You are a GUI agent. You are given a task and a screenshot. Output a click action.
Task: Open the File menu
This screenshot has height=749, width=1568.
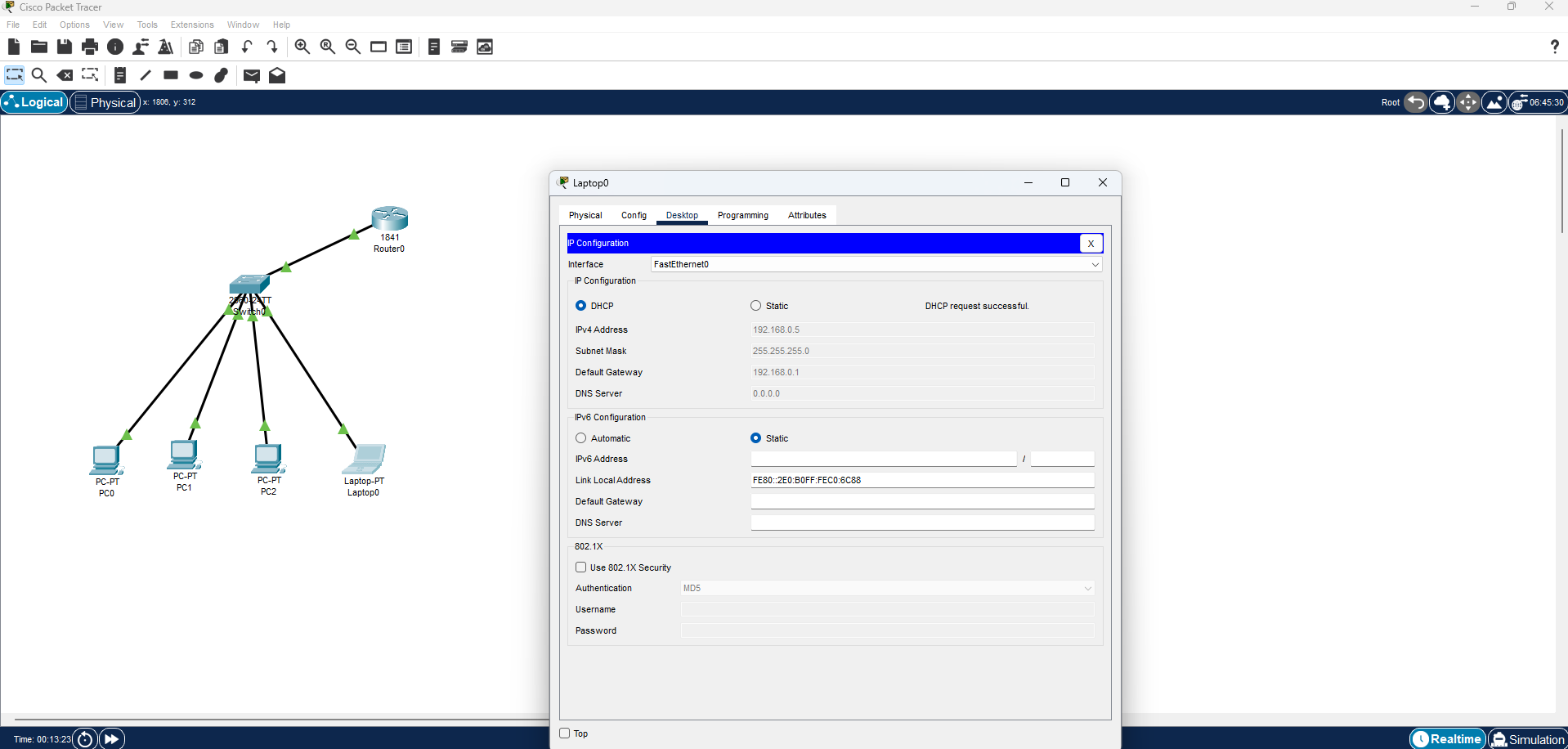tap(13, 25)
